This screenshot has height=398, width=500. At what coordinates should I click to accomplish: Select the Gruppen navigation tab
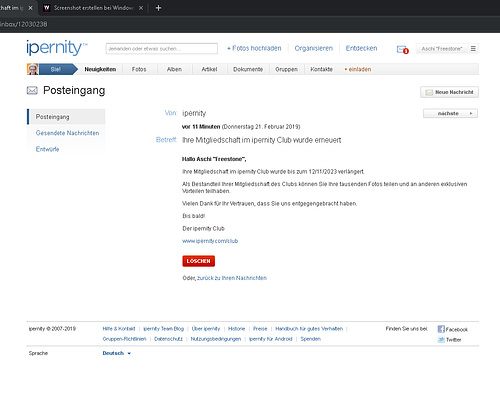[x=286, y=69]
